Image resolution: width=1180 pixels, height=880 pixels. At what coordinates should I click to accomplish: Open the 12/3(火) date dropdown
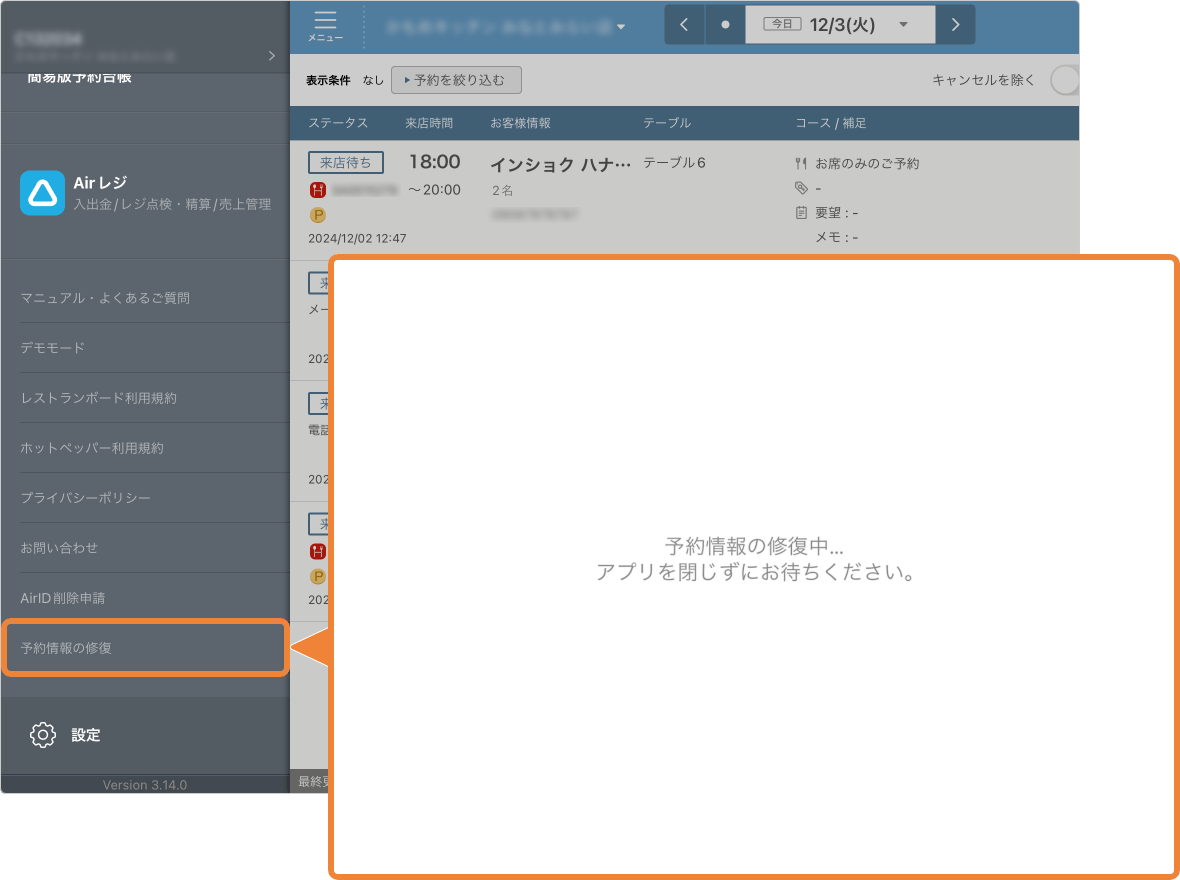click(x=840, y=25)
